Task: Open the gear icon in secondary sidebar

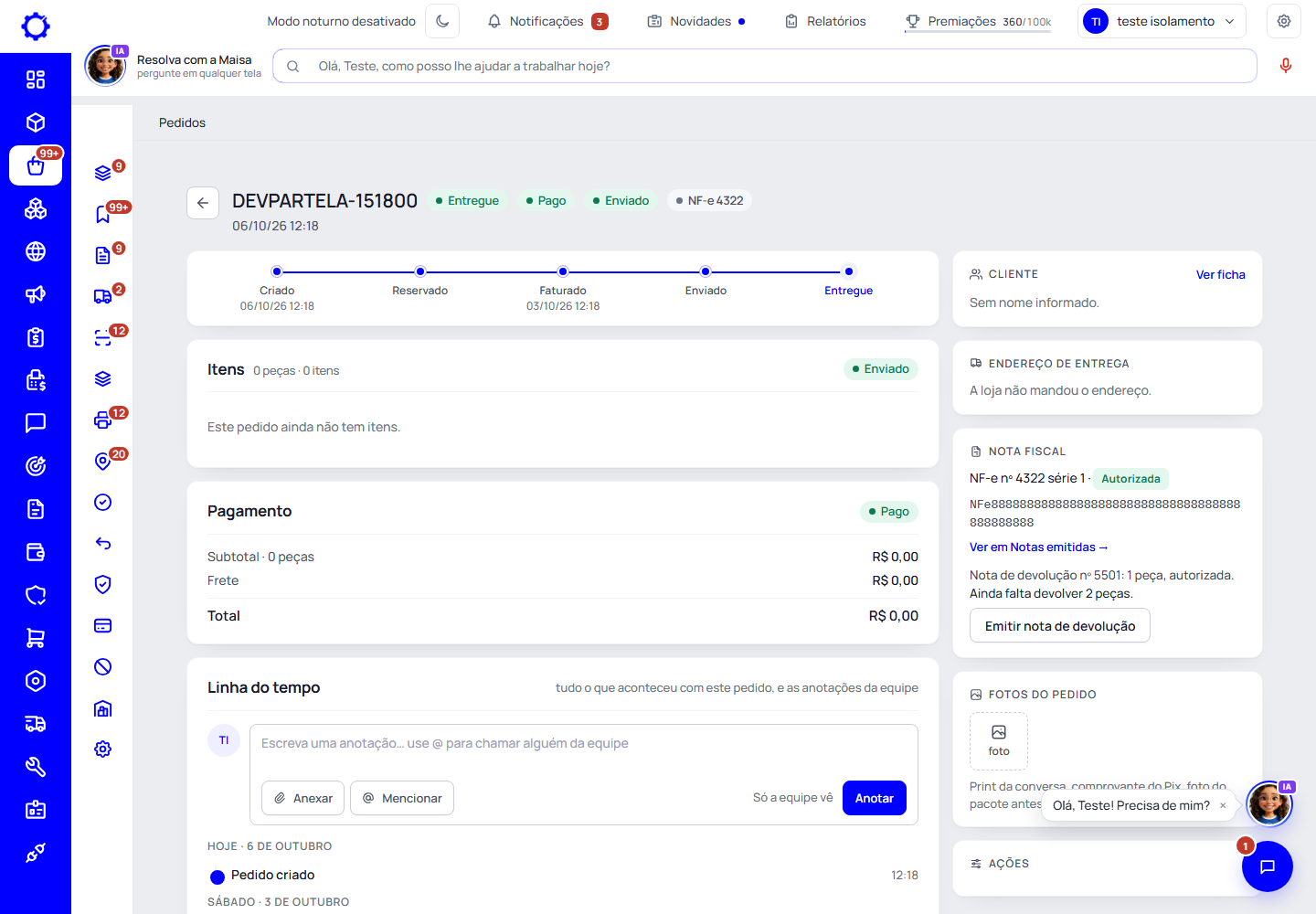Action: tap(103, 749)
